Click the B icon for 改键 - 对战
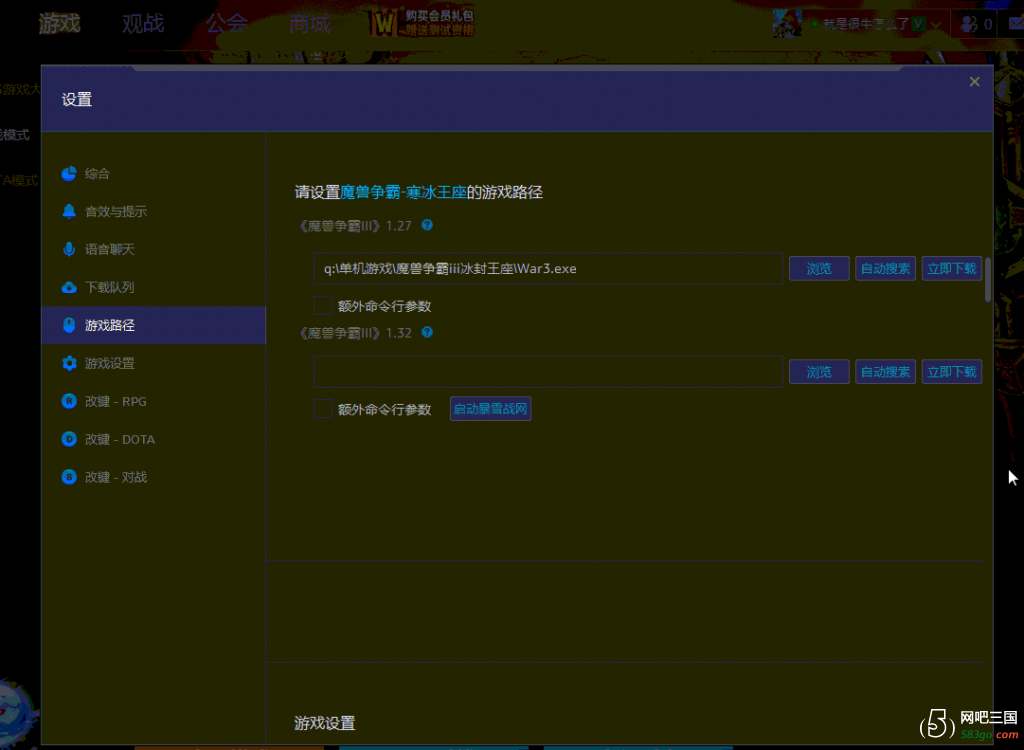 69,477
